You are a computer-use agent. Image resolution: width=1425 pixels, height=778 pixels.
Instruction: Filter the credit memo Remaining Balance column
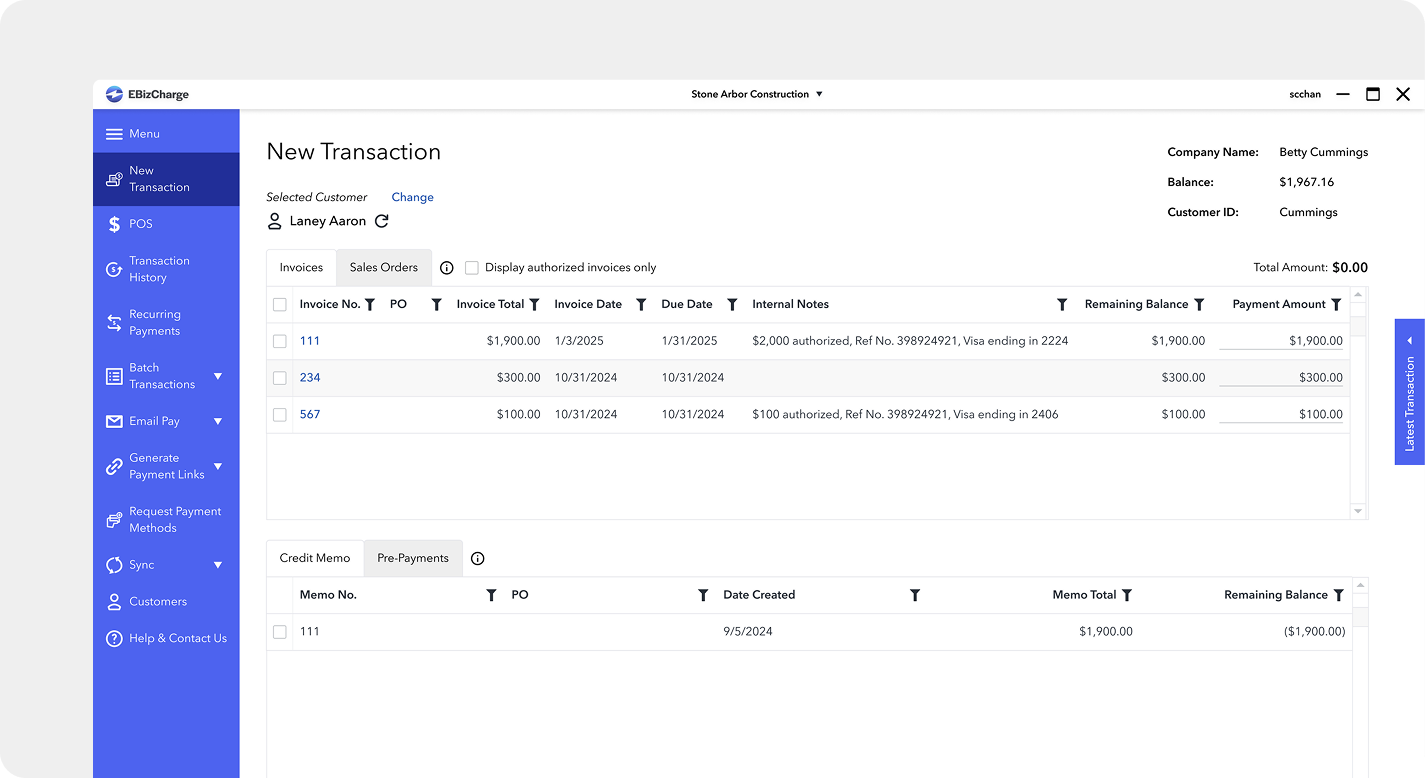[x=1338, y=595]
